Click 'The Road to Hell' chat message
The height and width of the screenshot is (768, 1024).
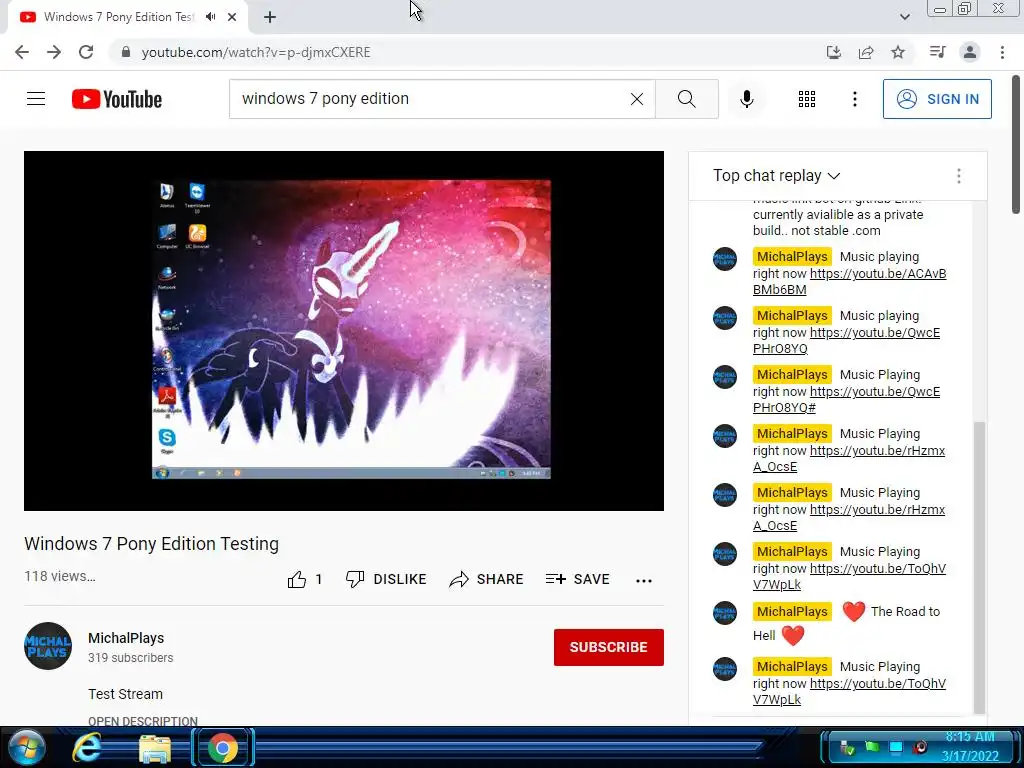846,623
